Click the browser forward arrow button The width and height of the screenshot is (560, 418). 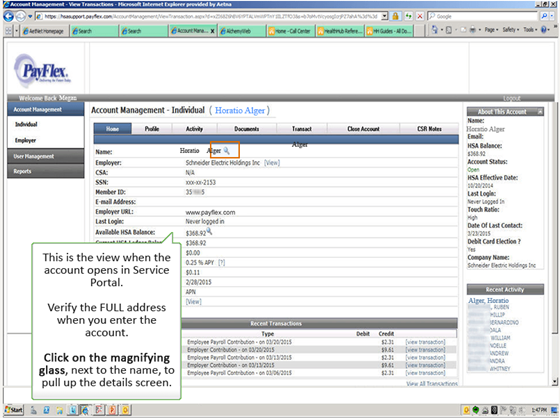[x=21, y=16]
